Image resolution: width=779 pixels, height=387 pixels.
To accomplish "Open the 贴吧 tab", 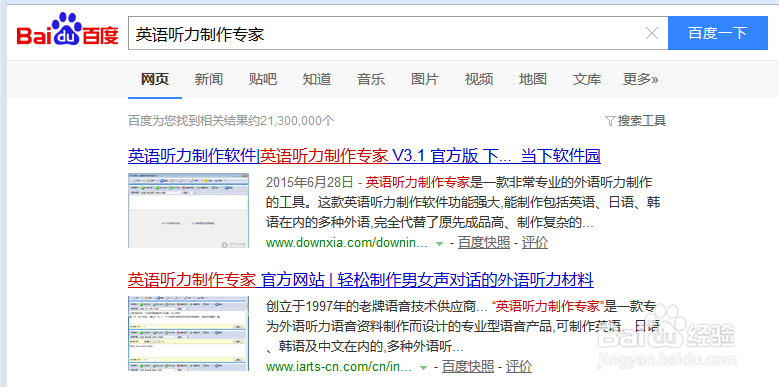I will (263, 79).
